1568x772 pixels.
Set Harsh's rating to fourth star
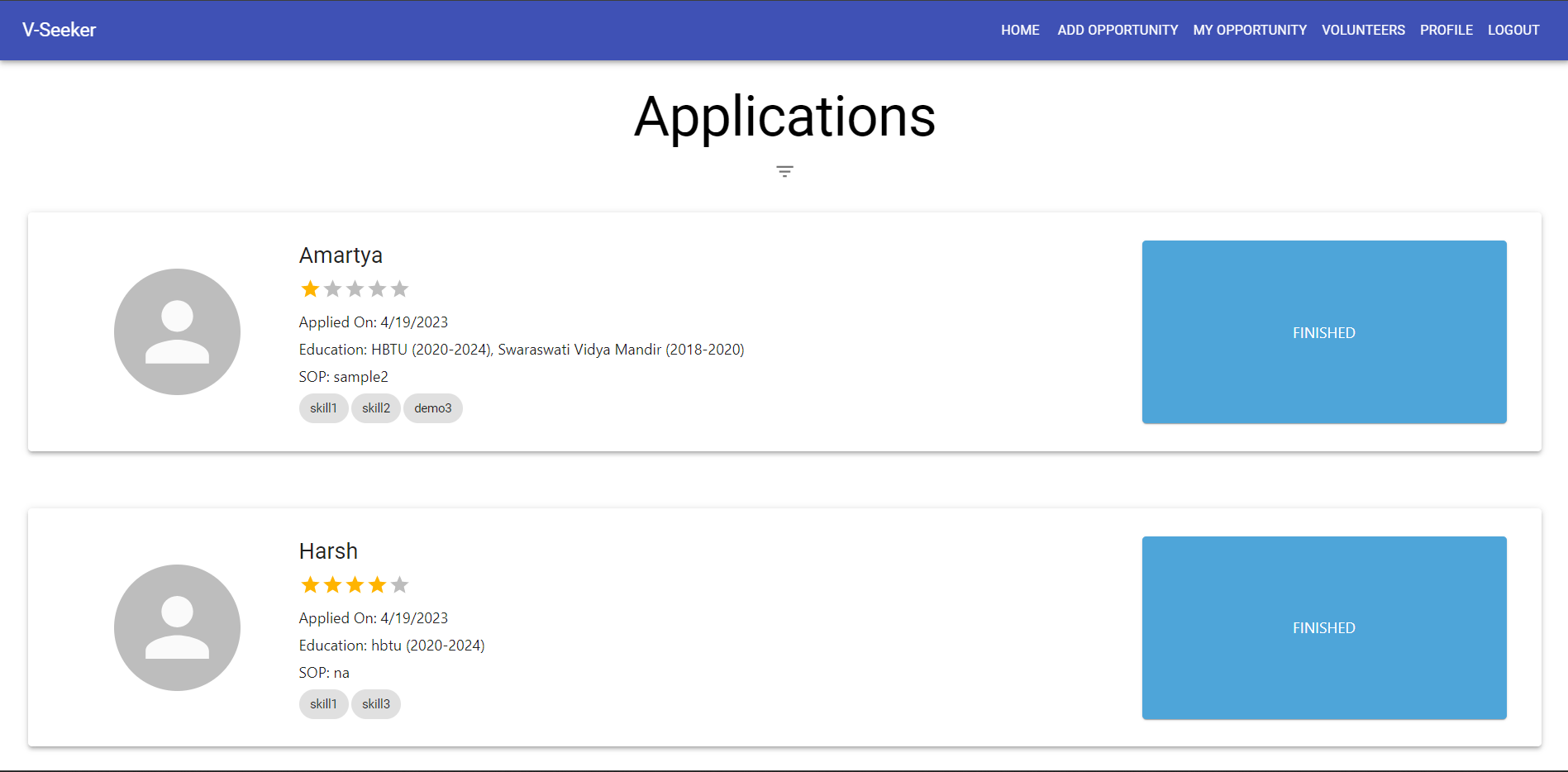click(x=377, y=584)
